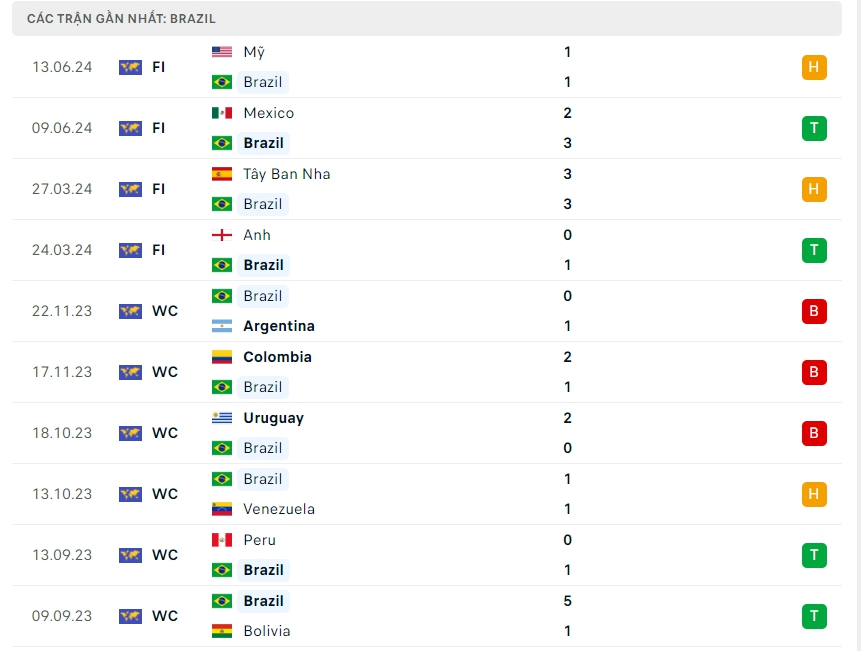The image size is (861, 651).
Task: Click the Argentina flag icon
Action: coord(222,326)
